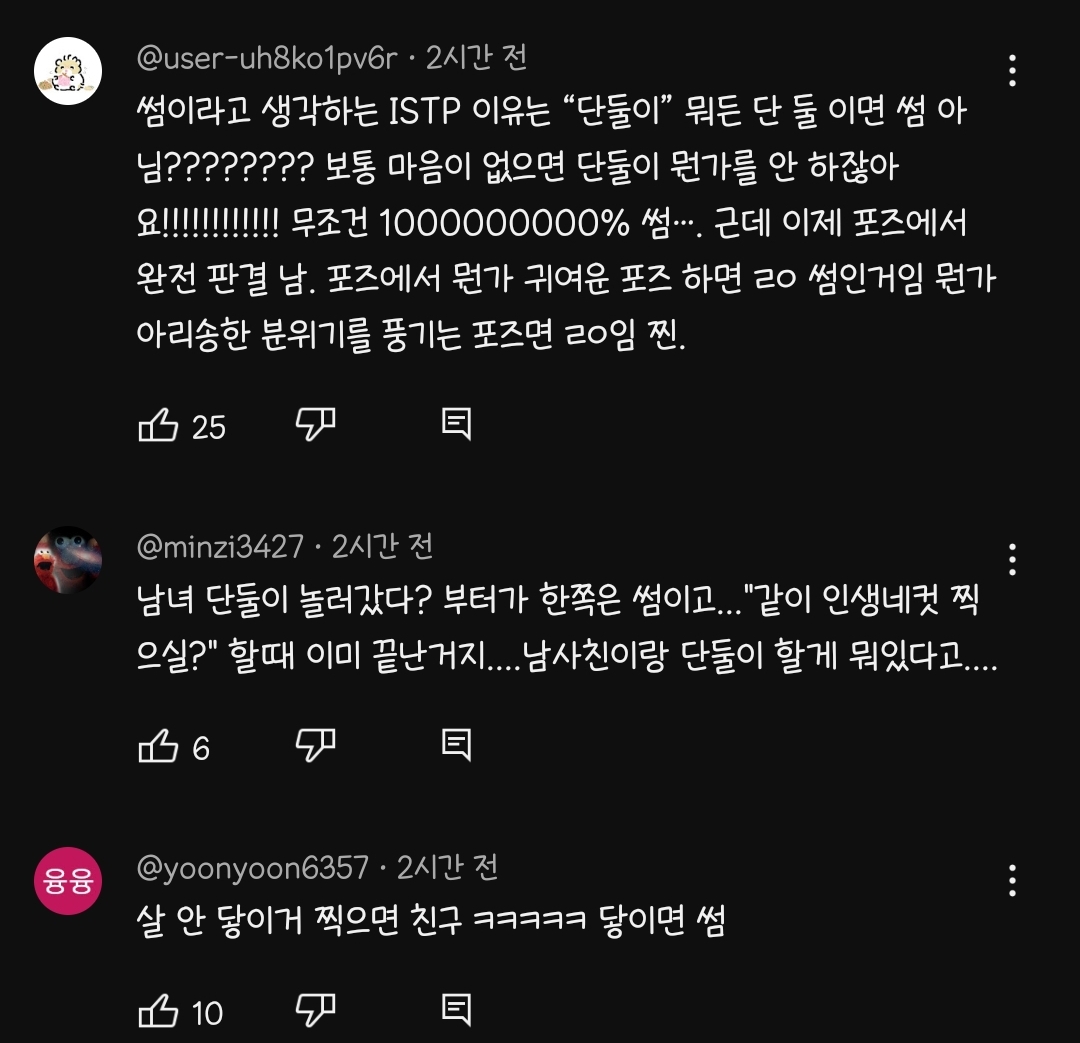Open the @minzi3427 channel via username
Image resolution: width=1080 pixels, height=1043 pixels.
click(220, 547)
